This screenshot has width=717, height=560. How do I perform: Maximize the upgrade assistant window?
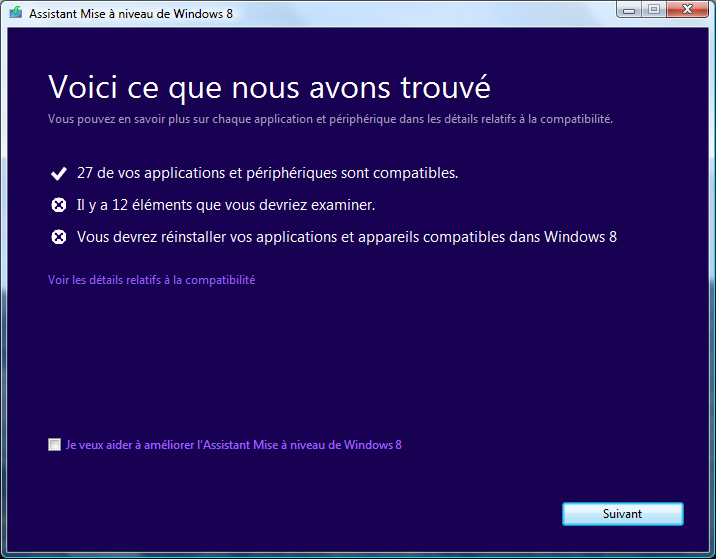coord(654,10)
